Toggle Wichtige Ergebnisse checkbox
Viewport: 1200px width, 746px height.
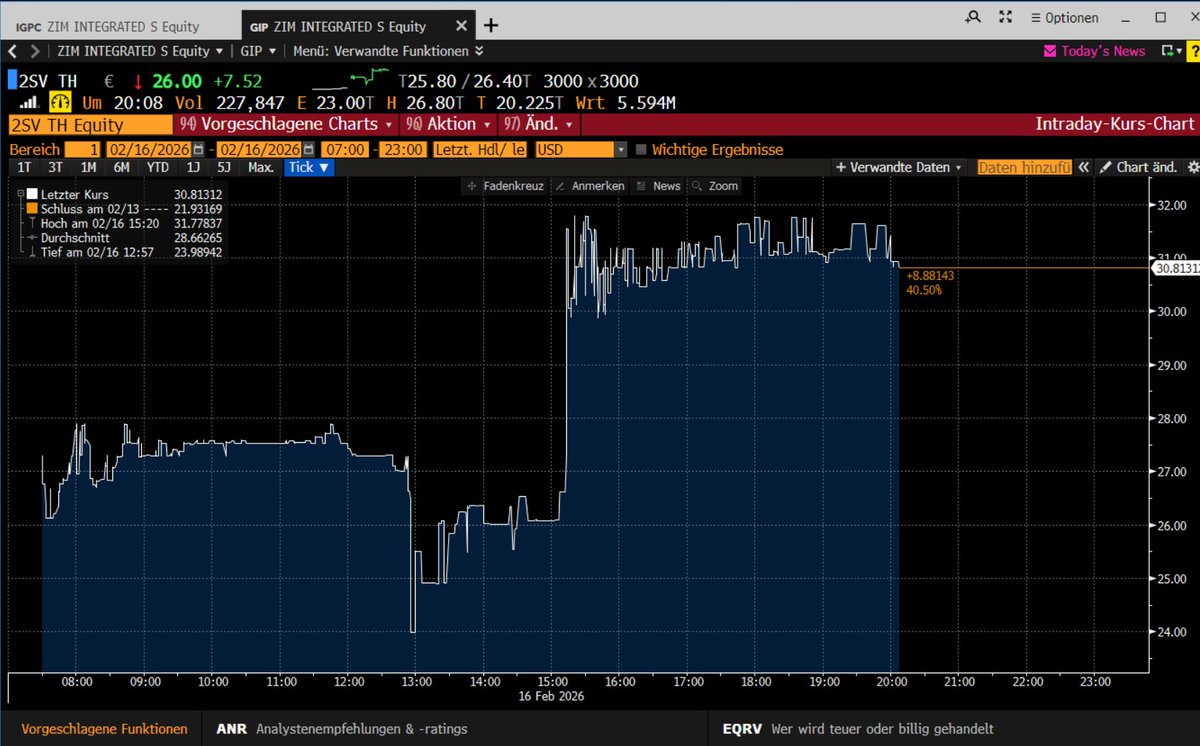(x=642, y=150)
